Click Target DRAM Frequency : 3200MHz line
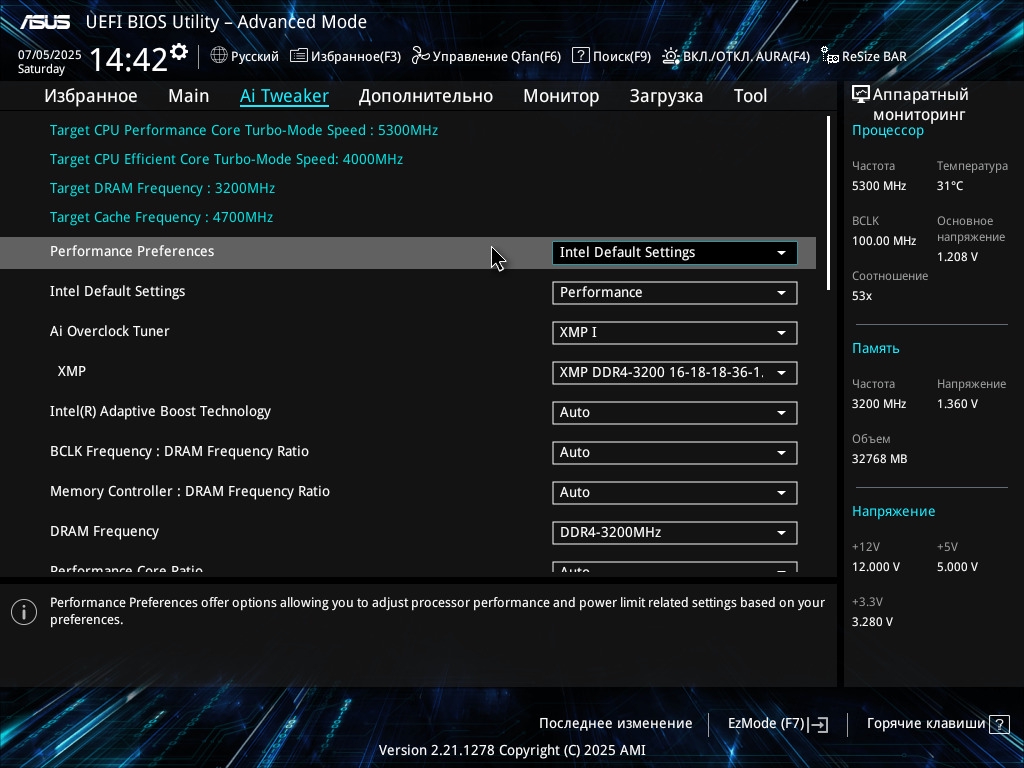The width and height of the screenshot is (1024, 768). coord(162,188)
